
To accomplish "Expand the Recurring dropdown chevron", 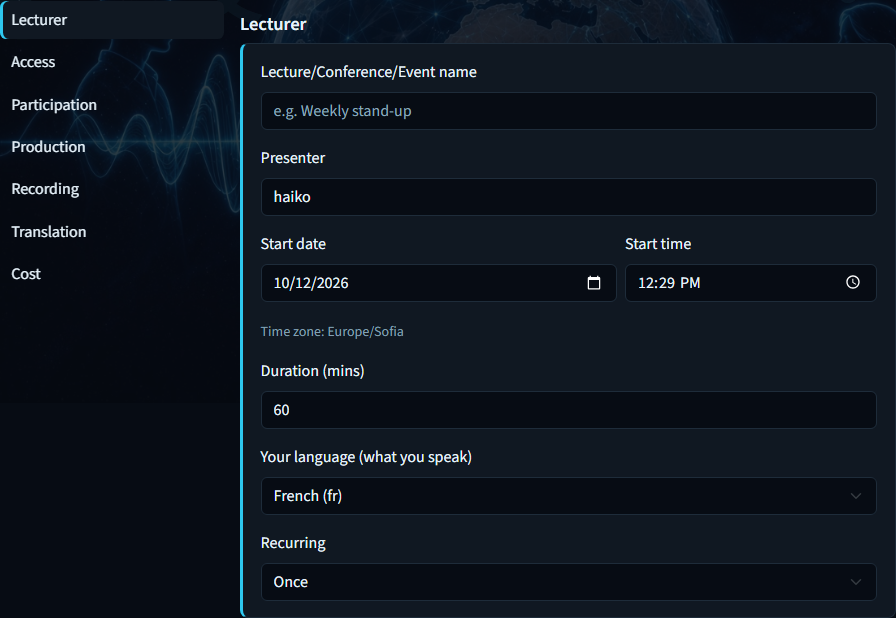I will pos(855,582).
